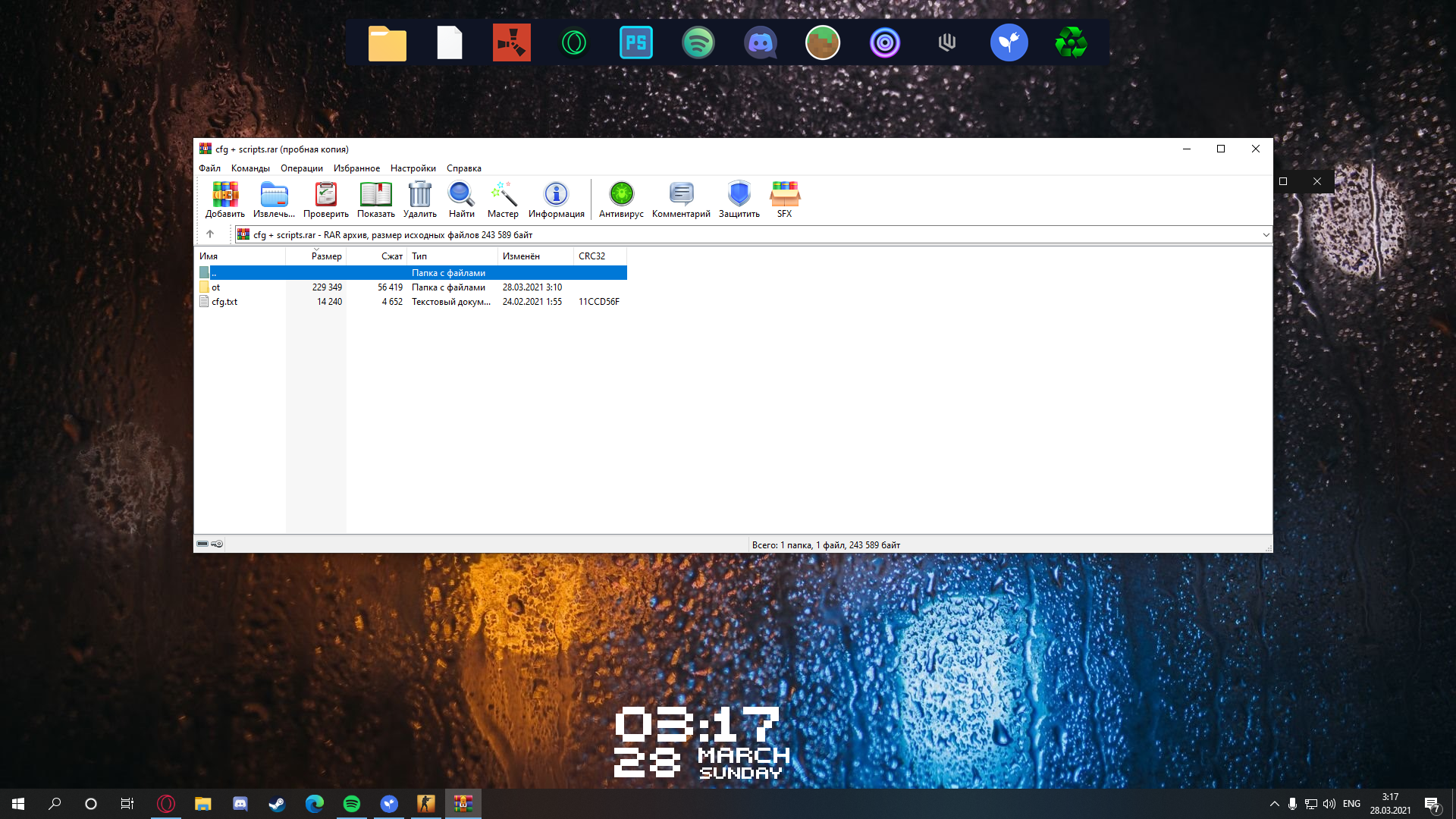Show hidden system tray icons chevron
The image size is (1456, 819).
click(1274, 804)
